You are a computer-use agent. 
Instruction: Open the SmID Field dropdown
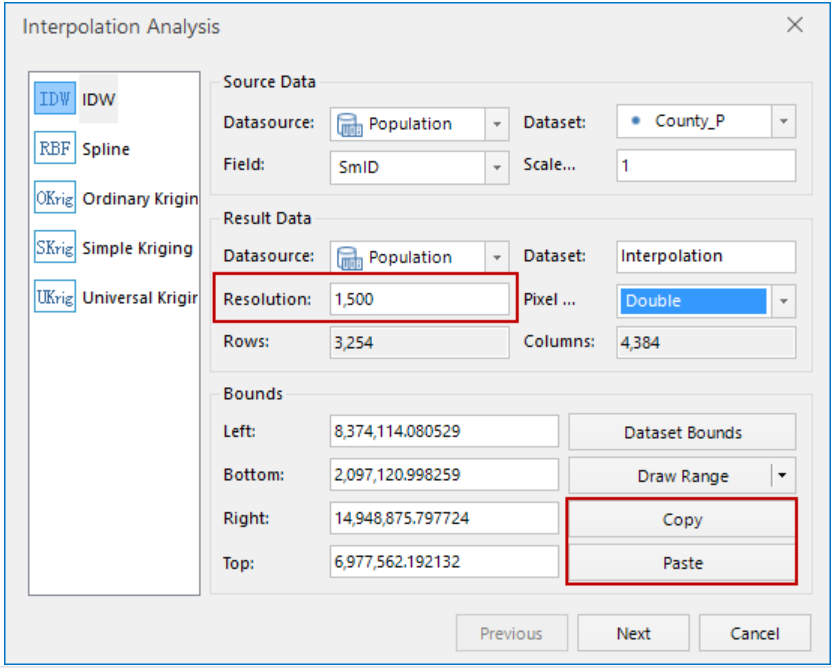pos(497,168)
